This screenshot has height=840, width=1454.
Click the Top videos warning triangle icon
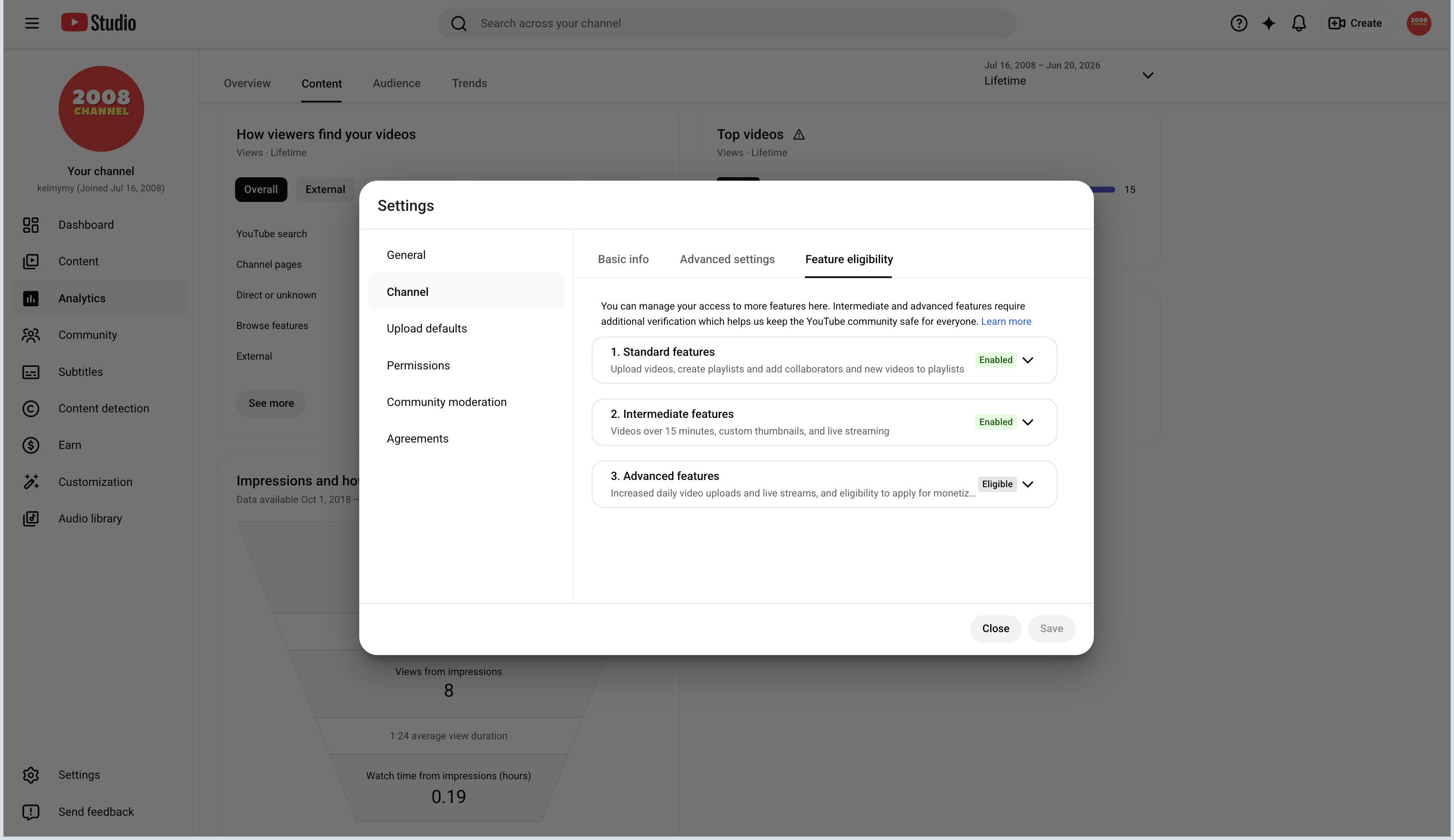[x=798, y=134]
